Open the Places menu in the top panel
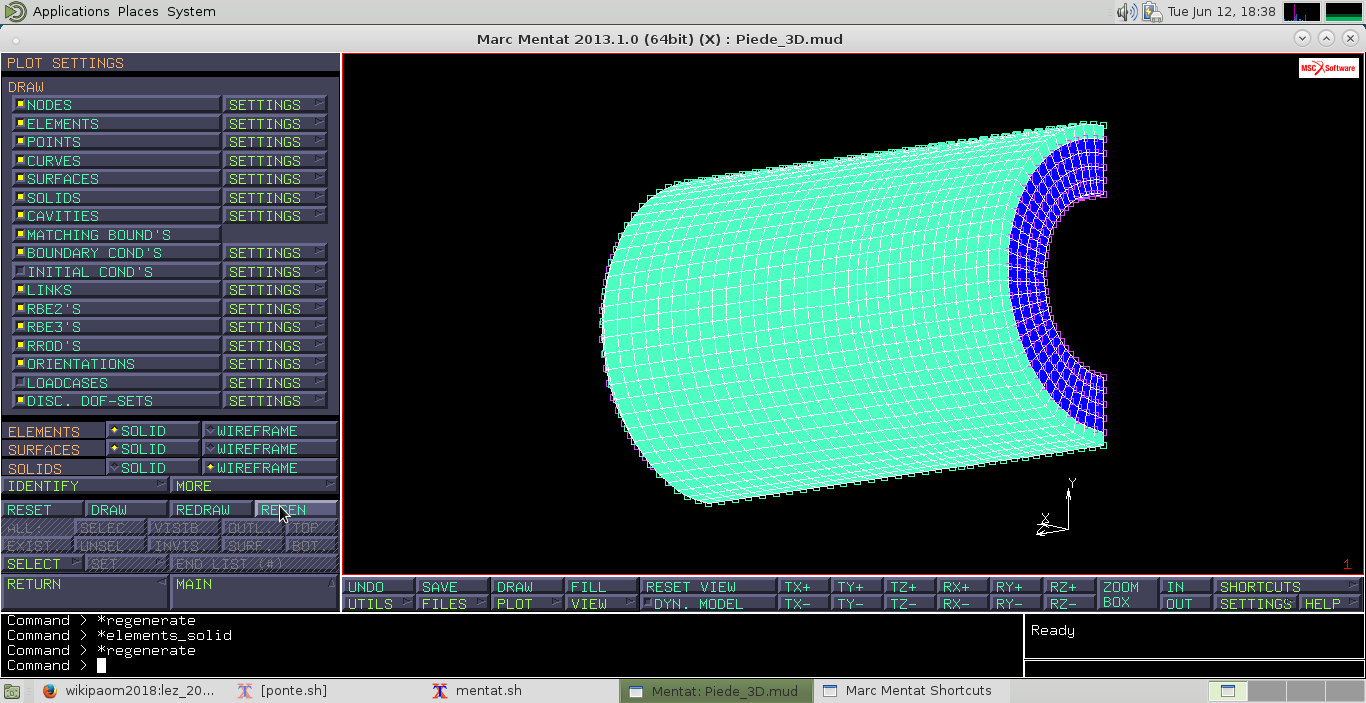This screenshot has height=703, width=1366. [138, 11]
